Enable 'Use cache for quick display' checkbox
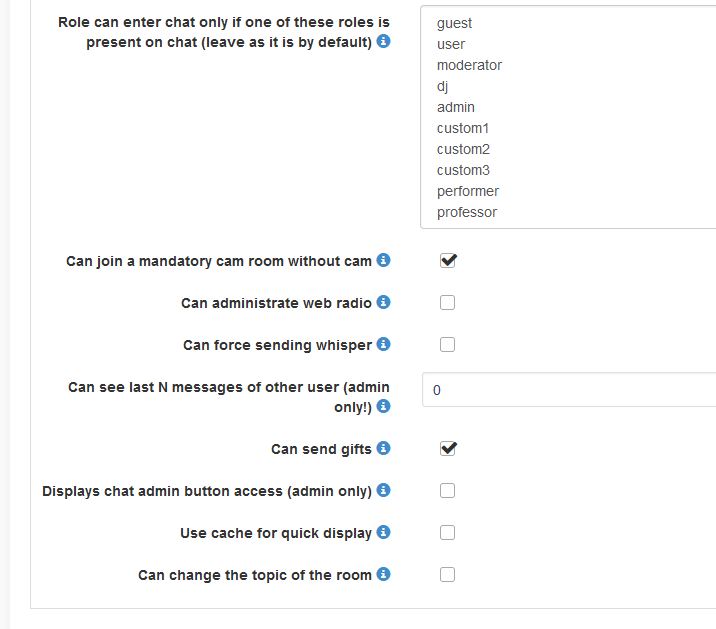 pos(448,532)
